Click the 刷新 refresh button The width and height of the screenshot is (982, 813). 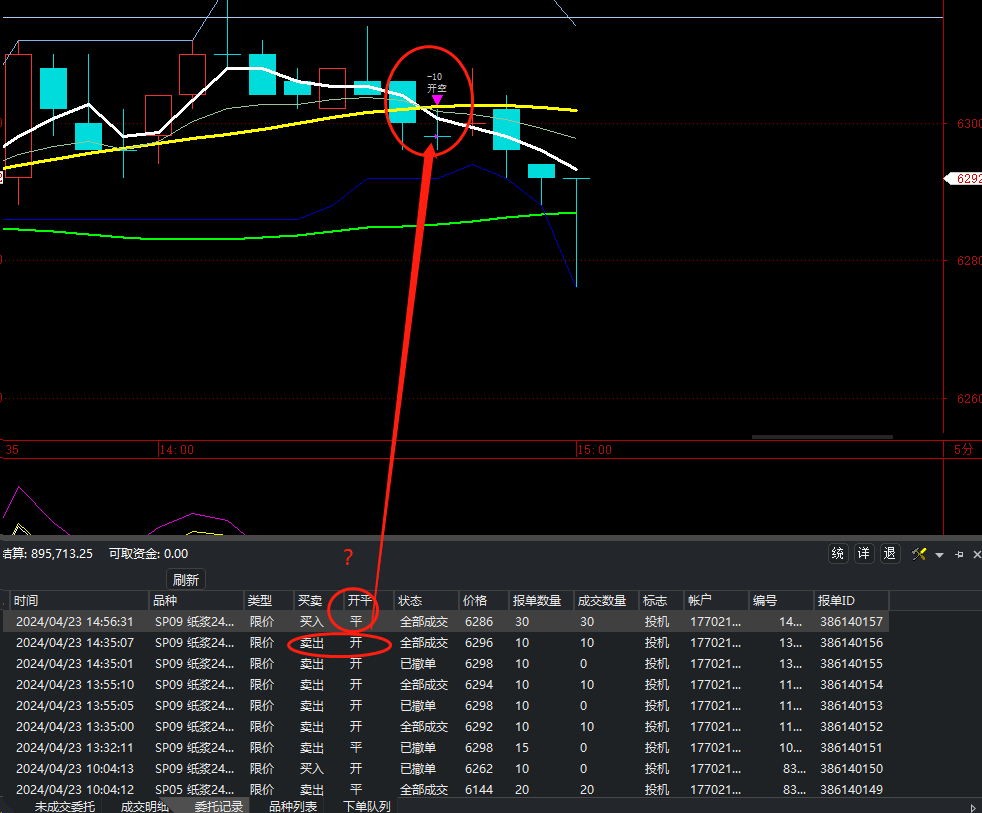(186, 579)
